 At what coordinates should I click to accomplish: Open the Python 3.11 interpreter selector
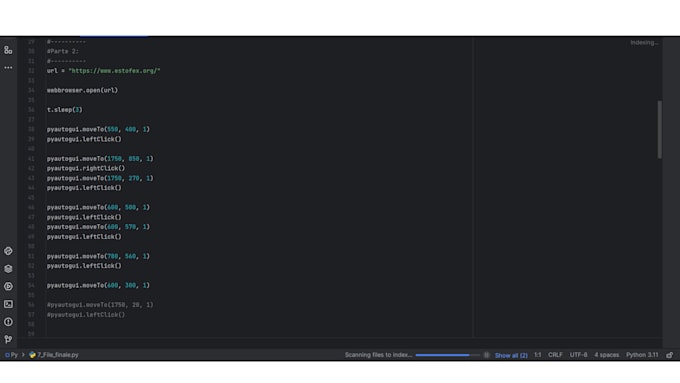[x=642, y=355]
